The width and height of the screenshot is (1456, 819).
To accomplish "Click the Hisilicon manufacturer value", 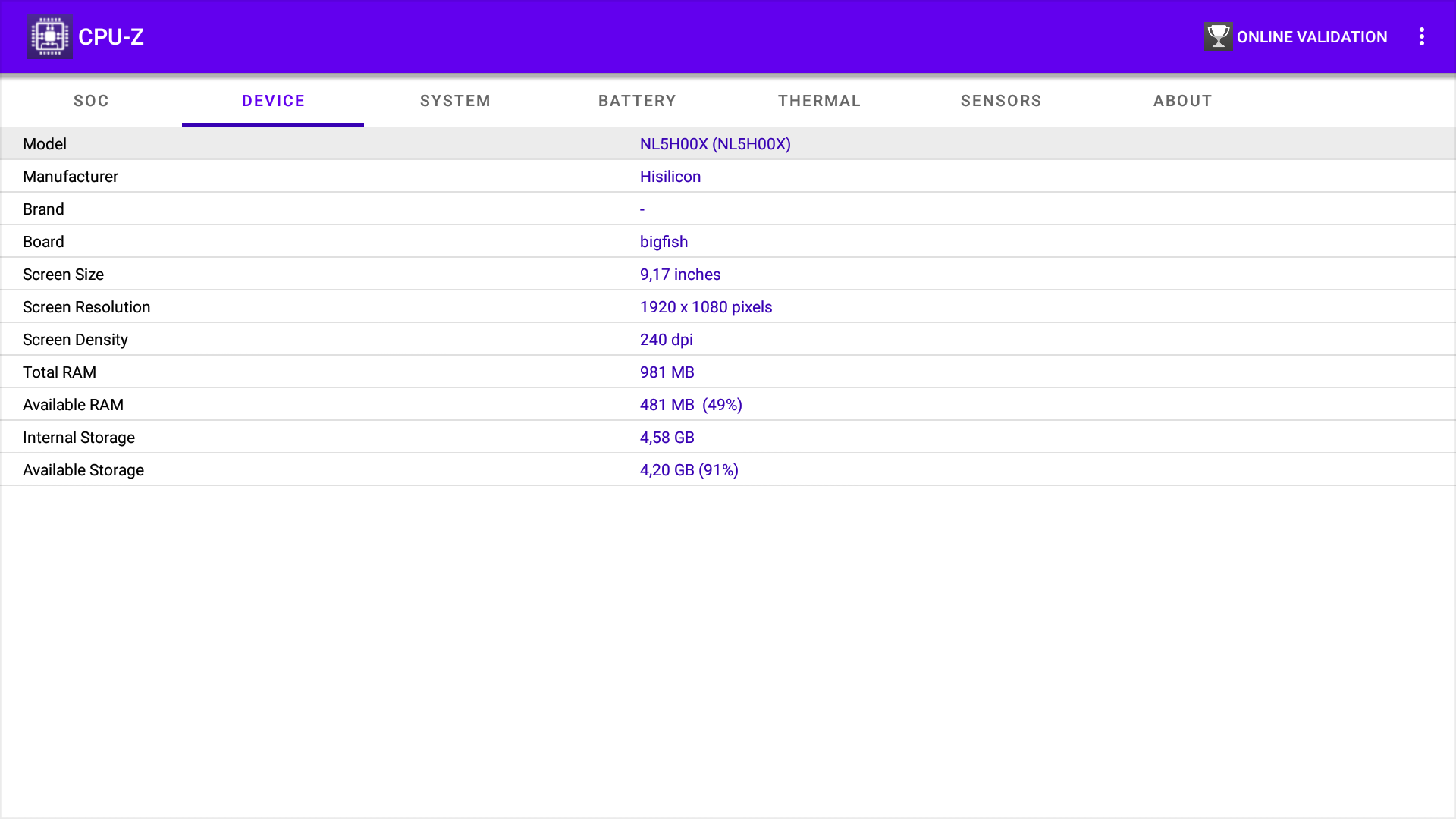I will click(670, 177).
